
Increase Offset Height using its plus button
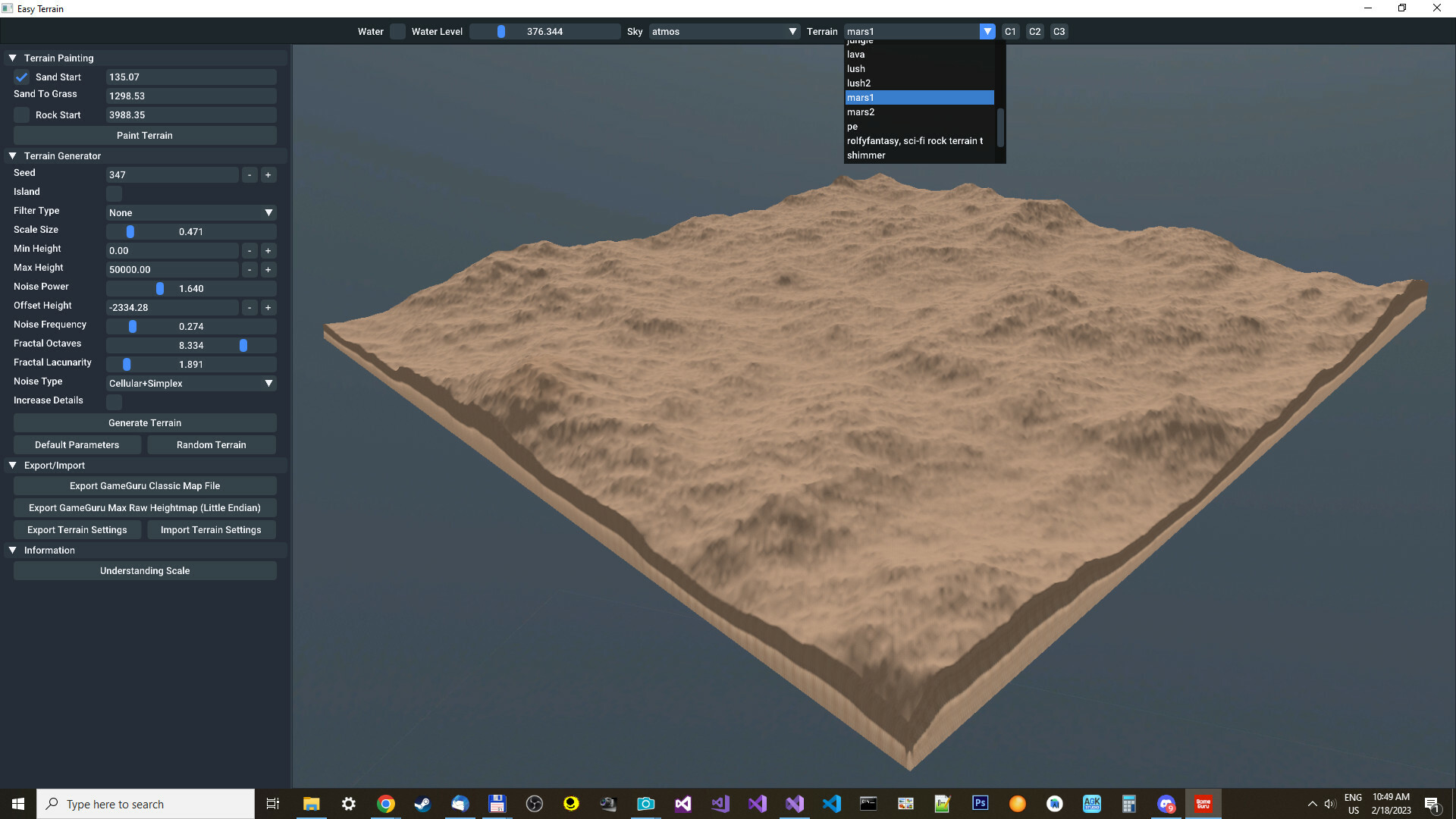268,307
